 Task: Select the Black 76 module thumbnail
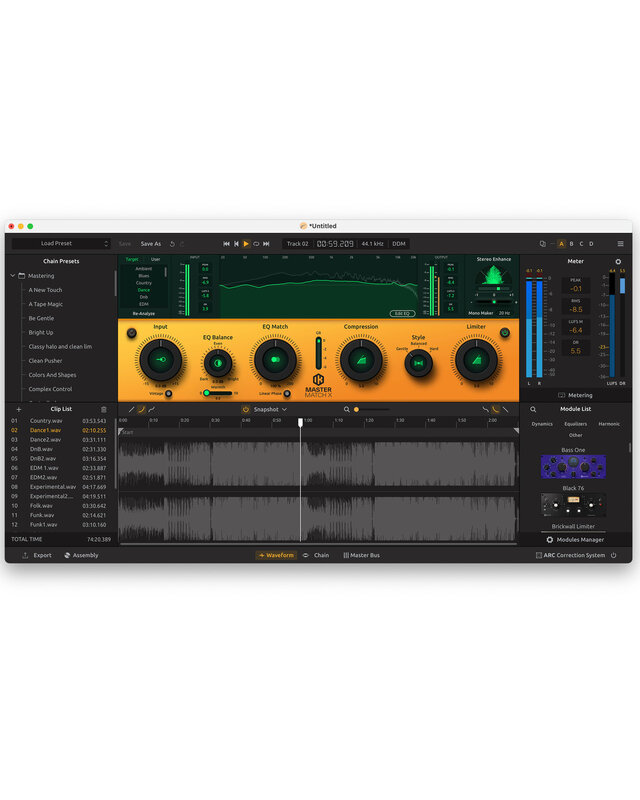pyautogui.click(x=573, y=505)
